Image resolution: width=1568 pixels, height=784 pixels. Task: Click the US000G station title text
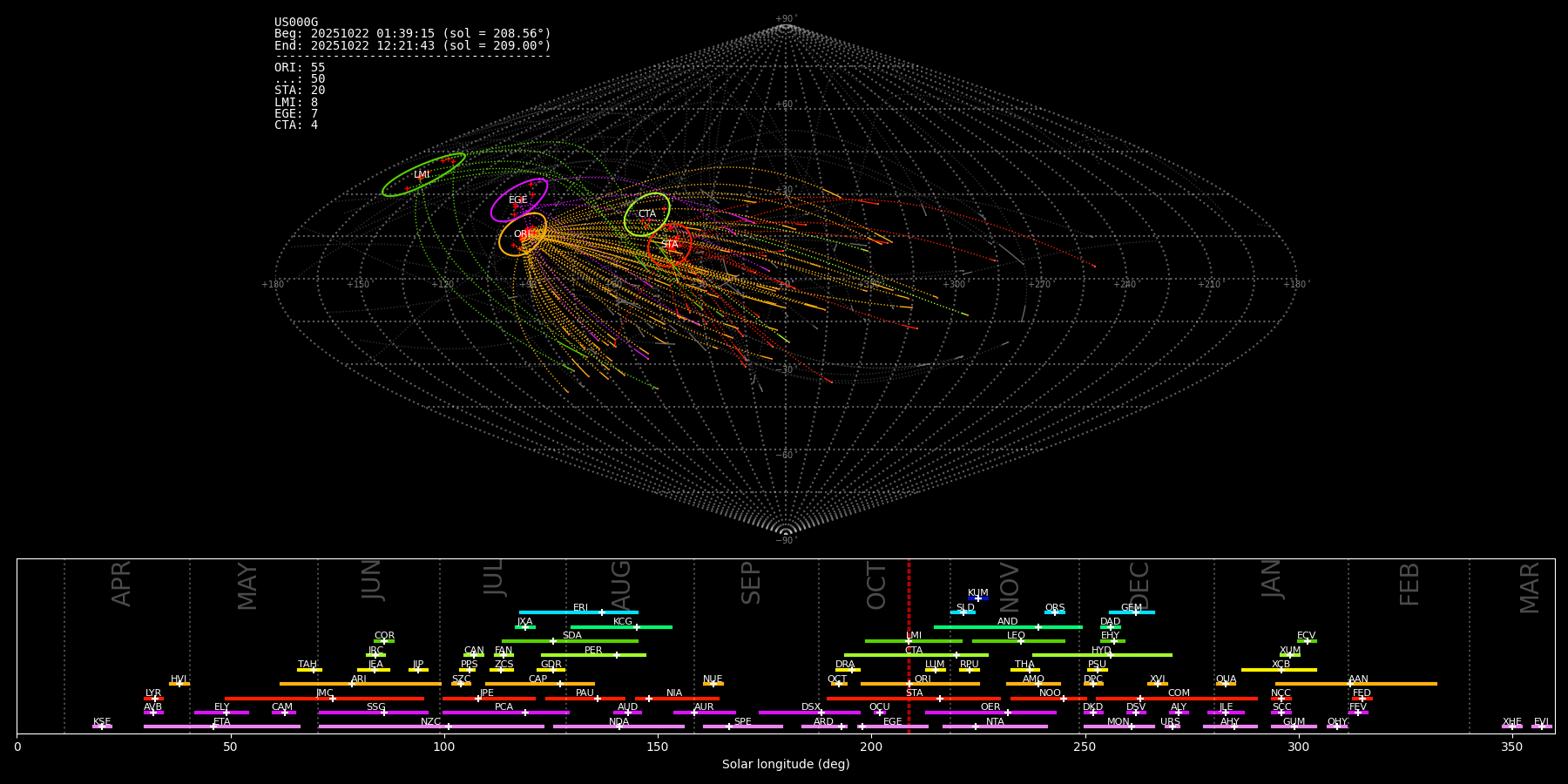(x=296, y=23)
